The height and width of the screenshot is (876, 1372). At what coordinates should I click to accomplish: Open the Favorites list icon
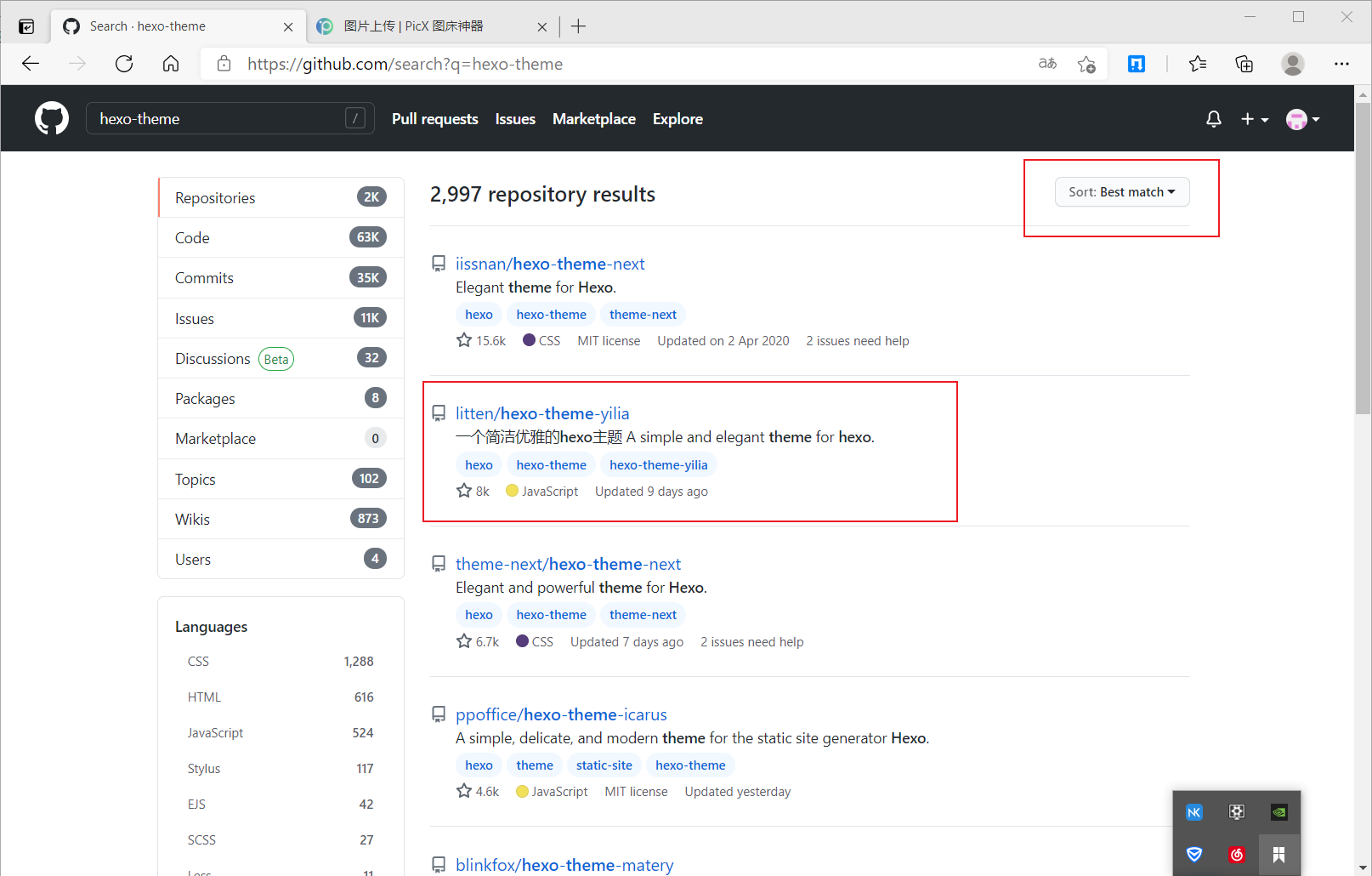coord(1198,64)
